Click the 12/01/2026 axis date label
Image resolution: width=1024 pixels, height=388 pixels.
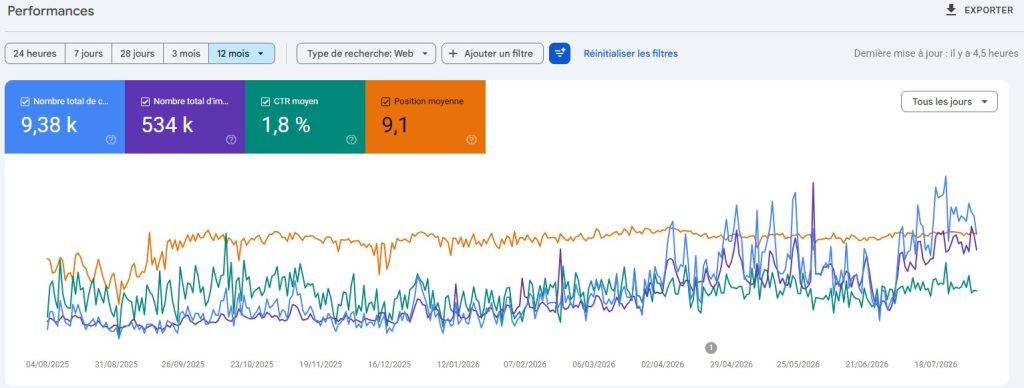458,364
